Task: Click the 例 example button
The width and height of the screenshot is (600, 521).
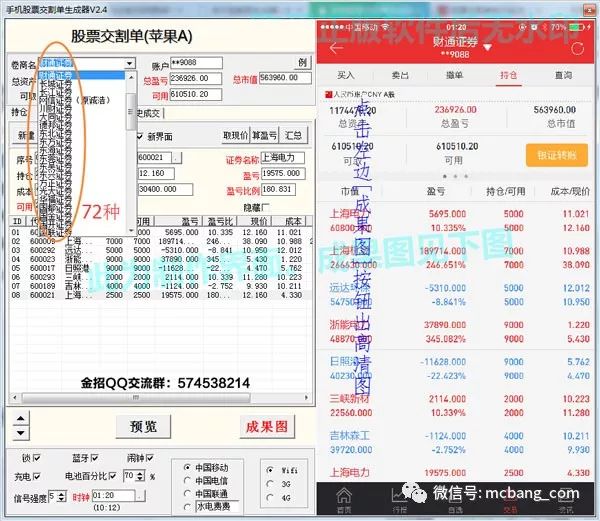Action: (303, 63)
